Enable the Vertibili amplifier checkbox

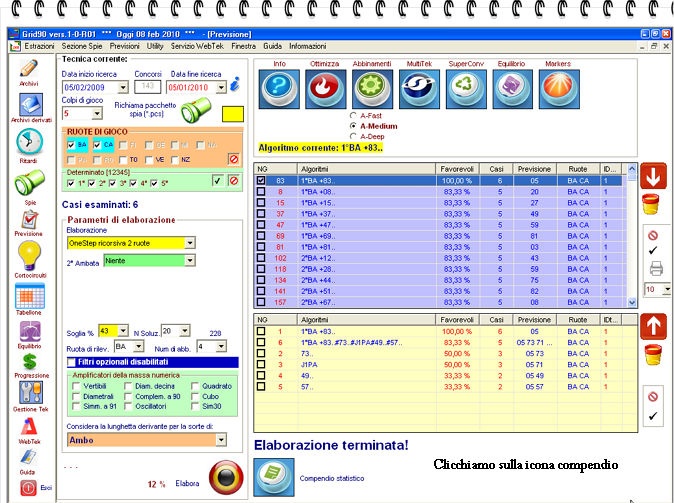pyautogui.click(x=76, y=386)
